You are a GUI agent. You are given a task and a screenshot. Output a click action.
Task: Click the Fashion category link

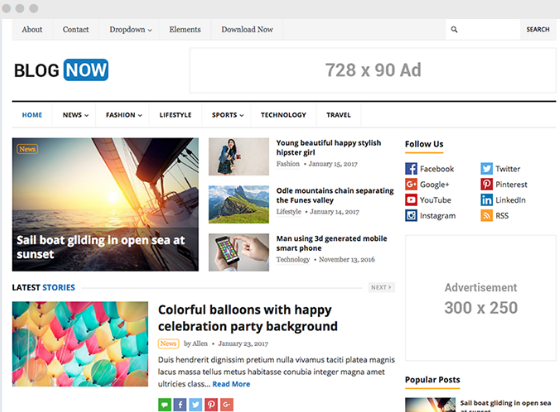[x=288, y=164]
